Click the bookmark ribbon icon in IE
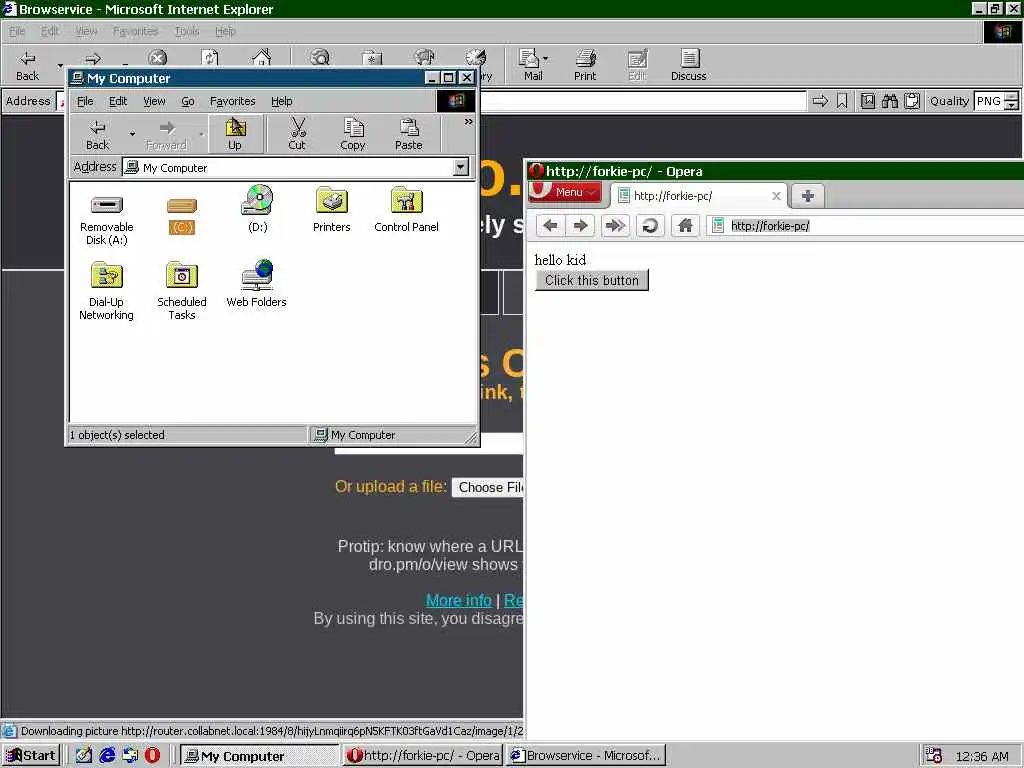Screen dimensions: 1024x768 842,101
